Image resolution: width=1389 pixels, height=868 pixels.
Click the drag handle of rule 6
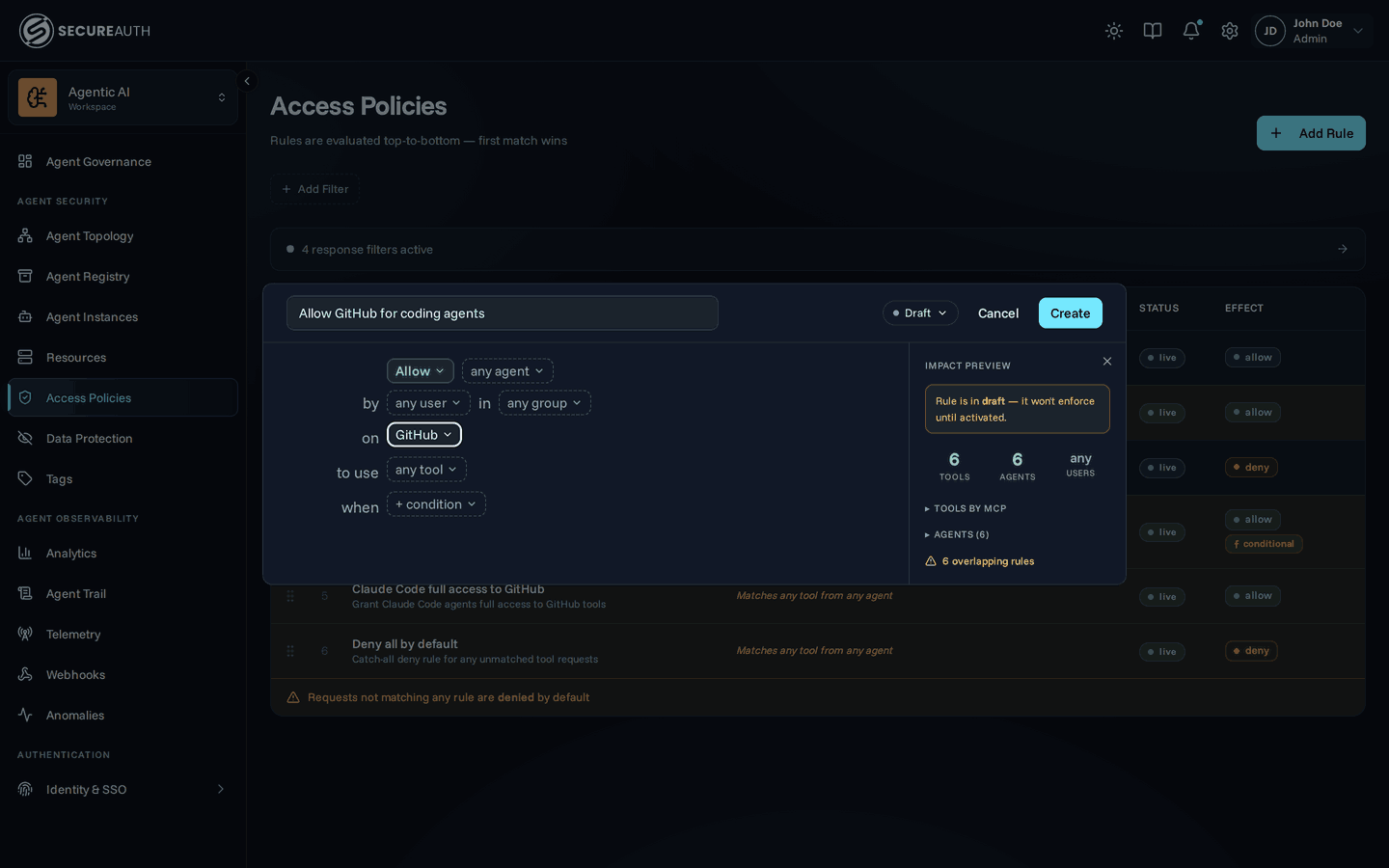tap(290, 651)
